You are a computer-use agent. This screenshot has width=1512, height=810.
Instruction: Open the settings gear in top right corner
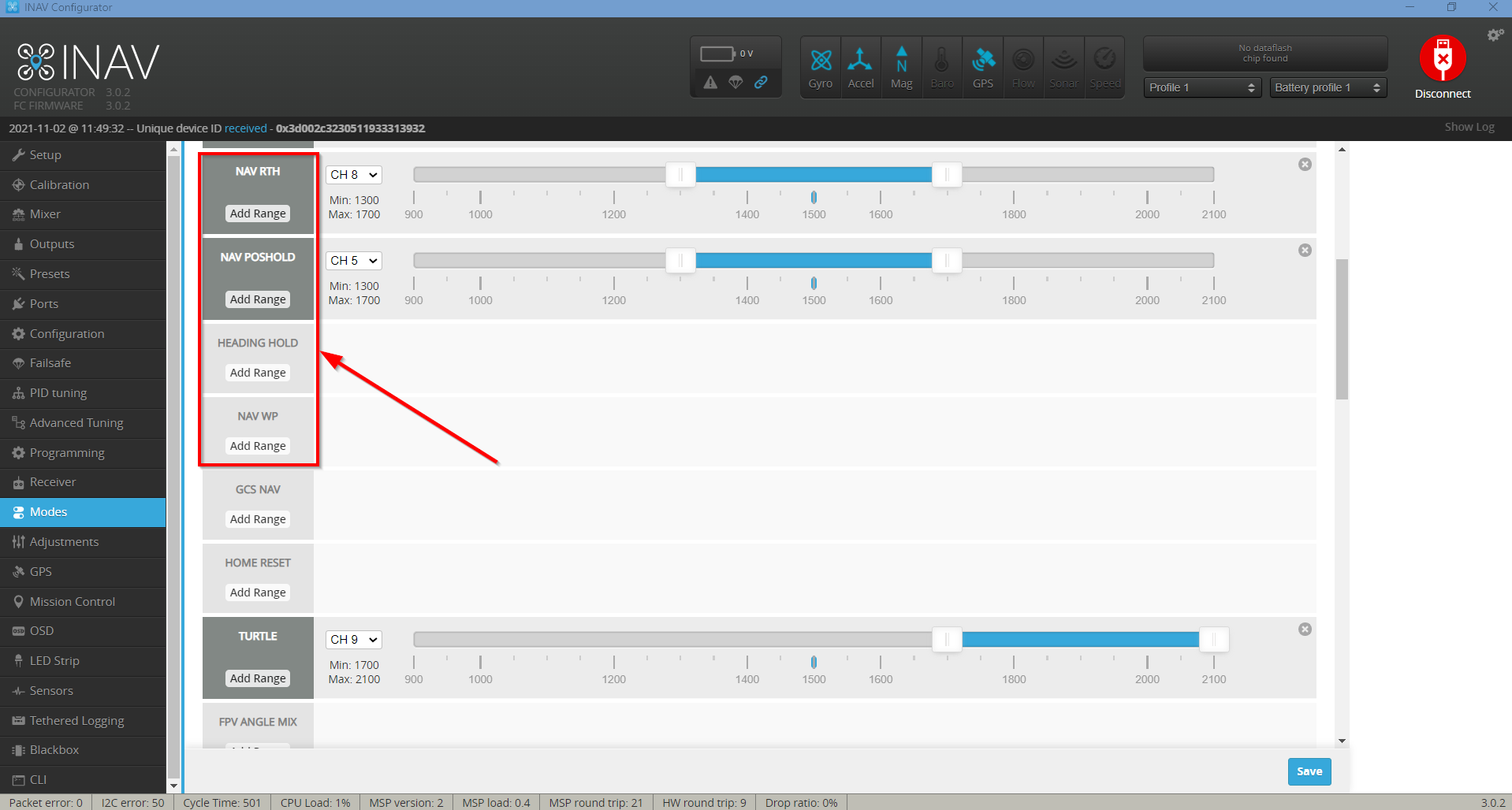click(1495, 35)
